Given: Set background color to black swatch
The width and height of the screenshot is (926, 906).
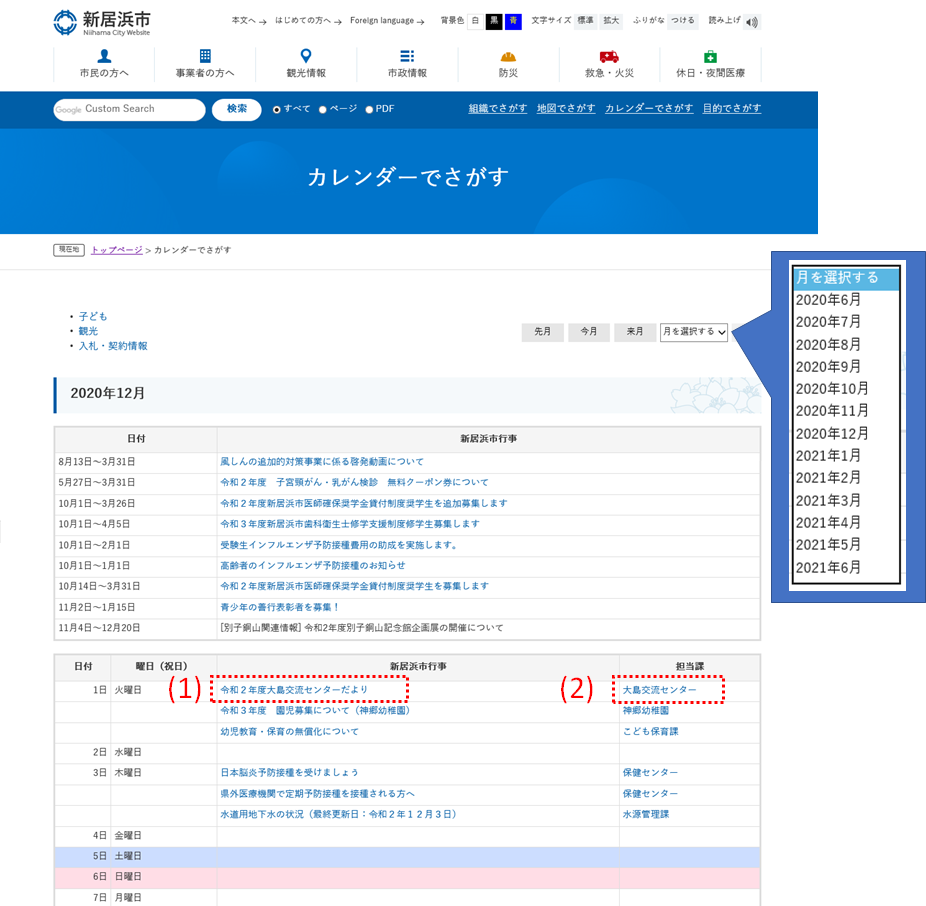Looking at the screenshot, I should point(494,21).
